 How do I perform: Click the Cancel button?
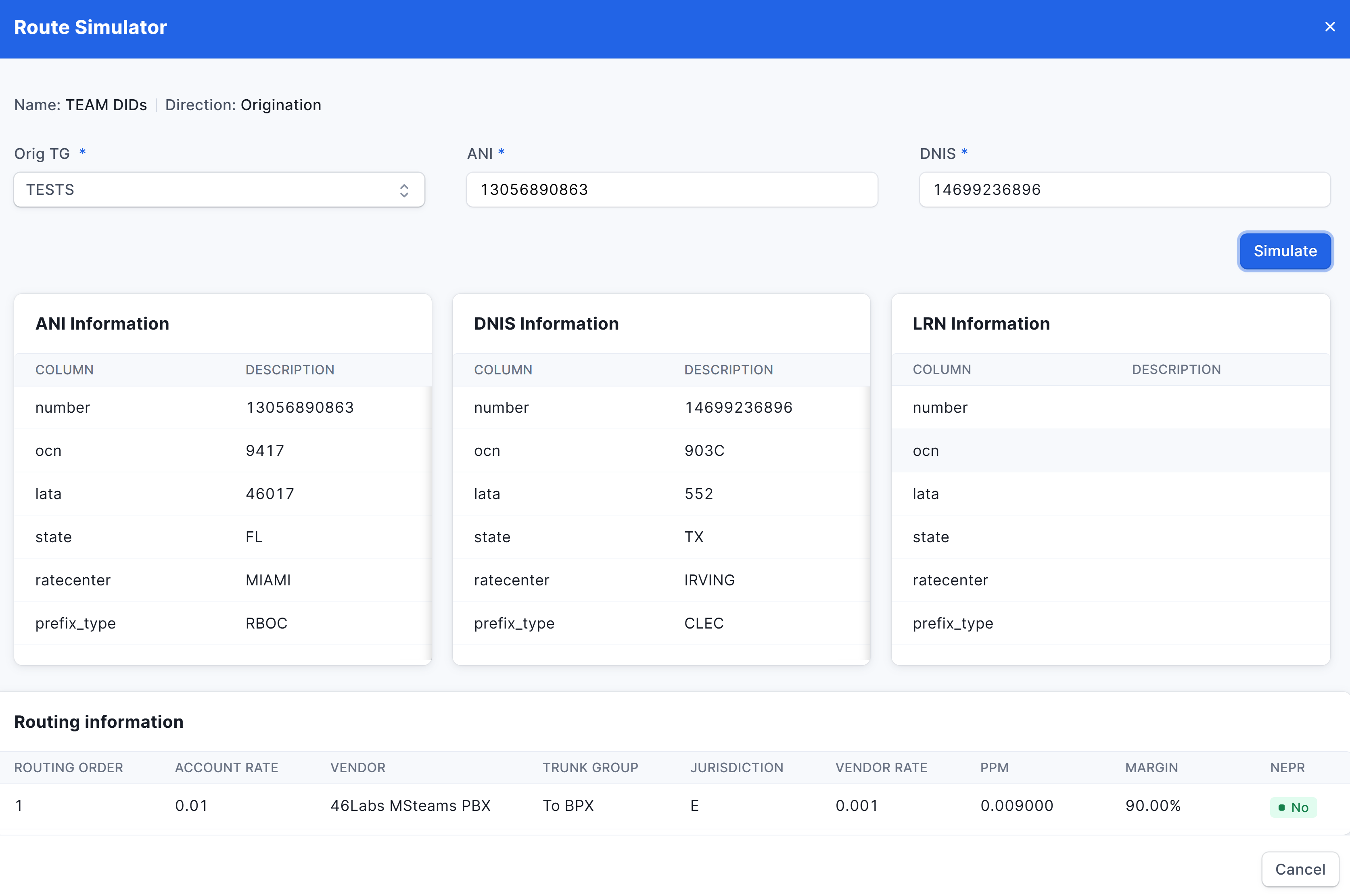click(x=1300, y=869)
